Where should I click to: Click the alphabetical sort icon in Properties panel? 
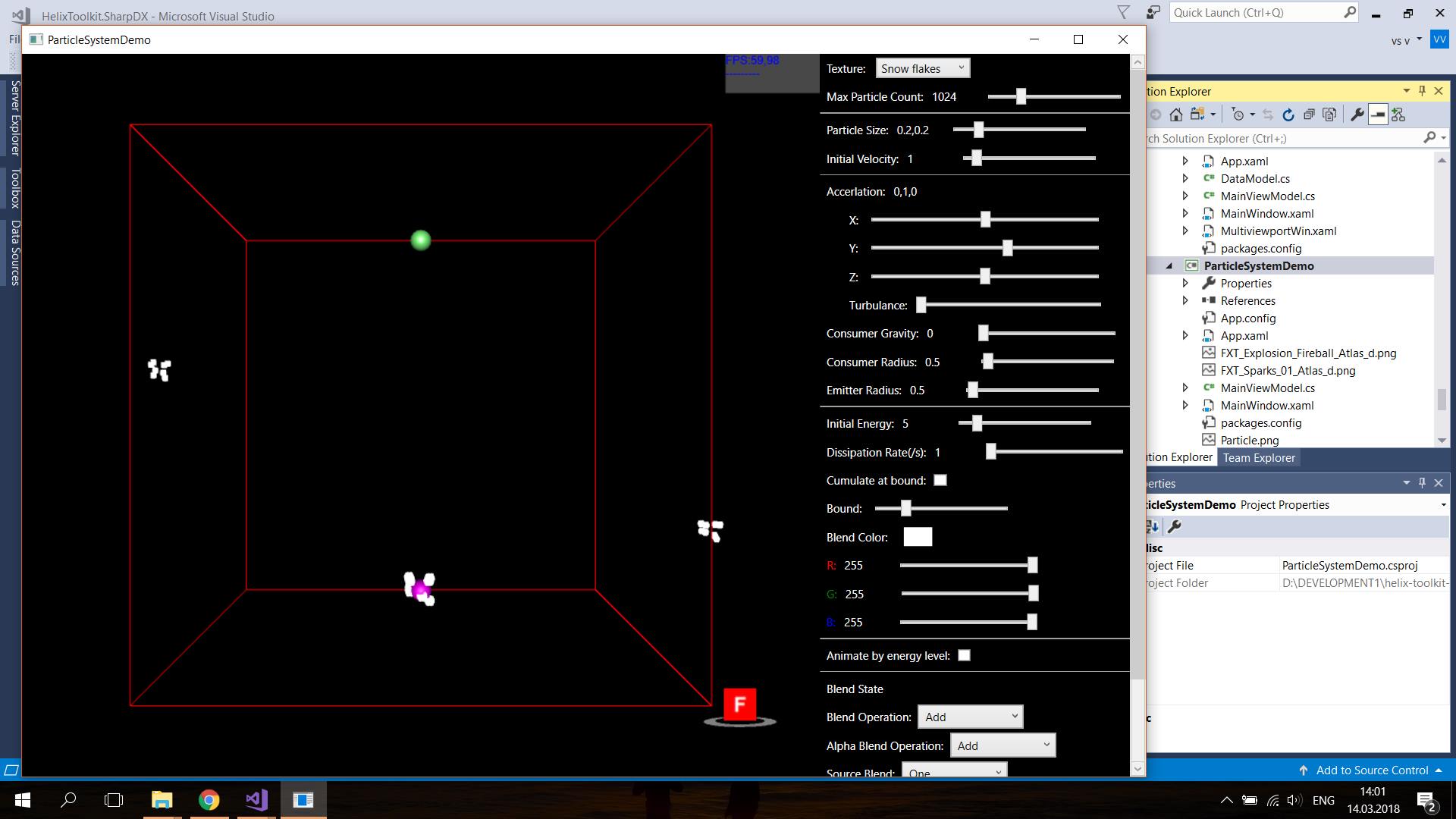point(1153,526)
